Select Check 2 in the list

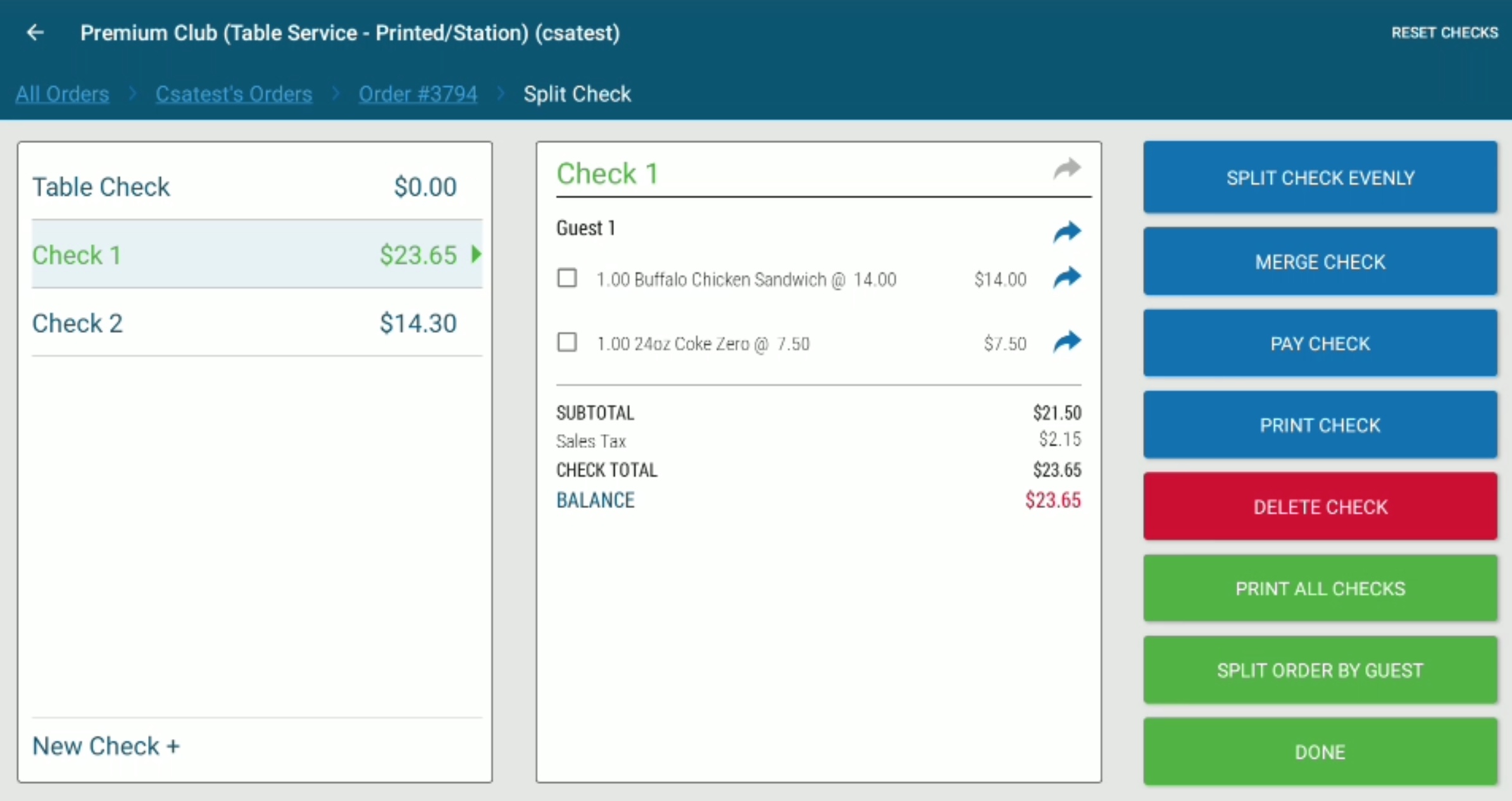click(257, 323)
